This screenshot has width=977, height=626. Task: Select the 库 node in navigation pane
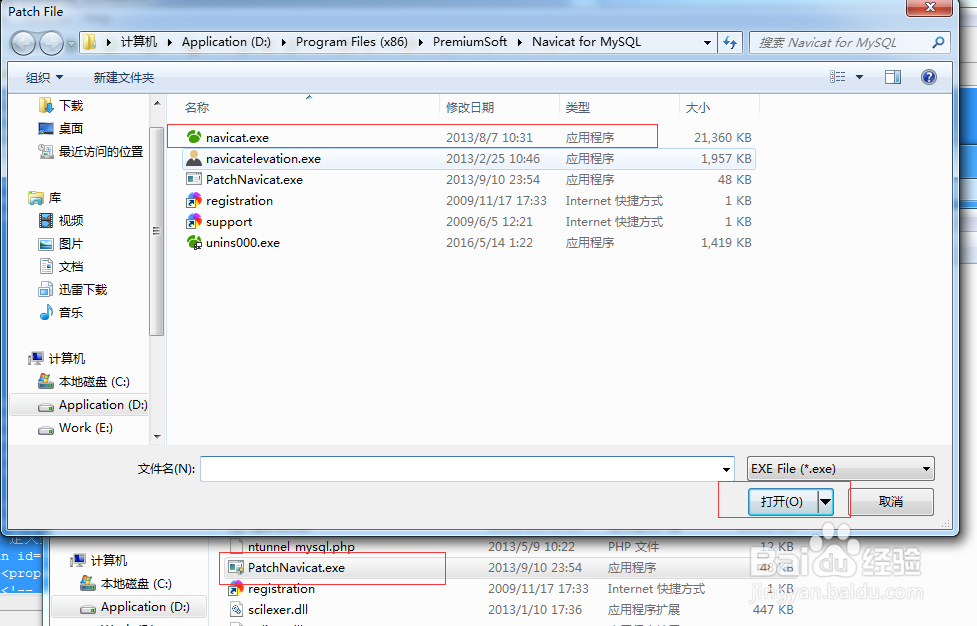[55, 197]
